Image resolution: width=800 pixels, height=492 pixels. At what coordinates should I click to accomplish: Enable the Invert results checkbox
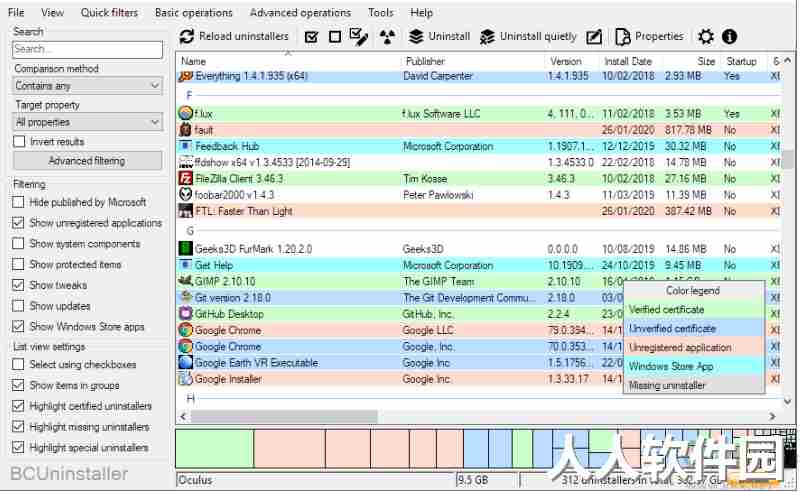[x=19, y=141]
